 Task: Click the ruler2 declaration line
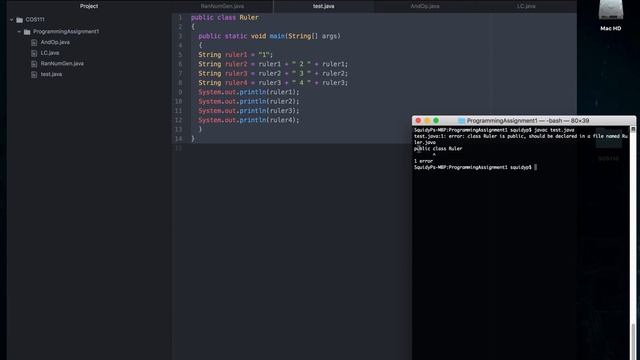[273, 64]
